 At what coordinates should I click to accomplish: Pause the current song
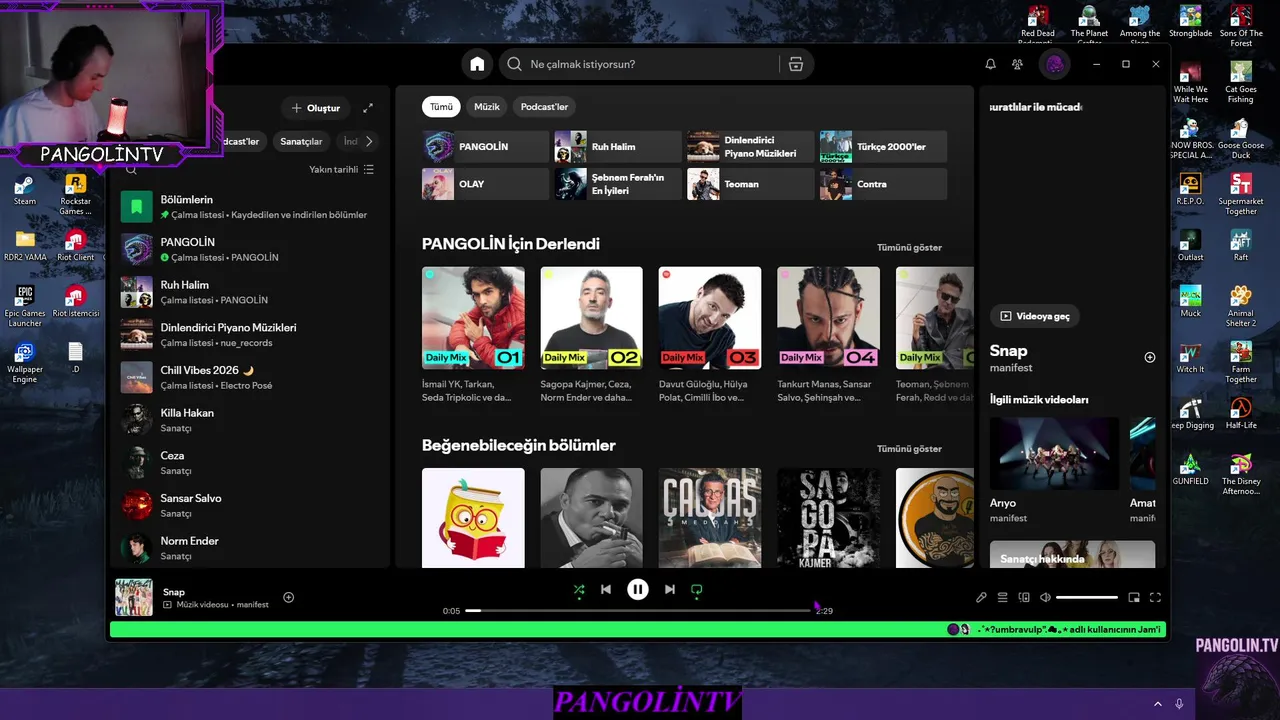[637, 590]
